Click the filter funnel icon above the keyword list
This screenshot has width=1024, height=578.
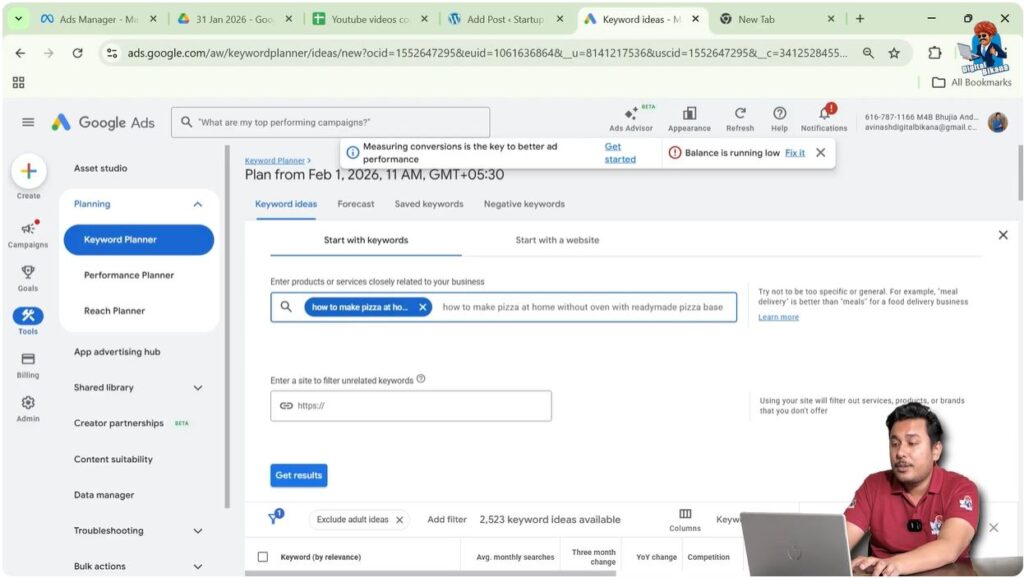(272, 518)
